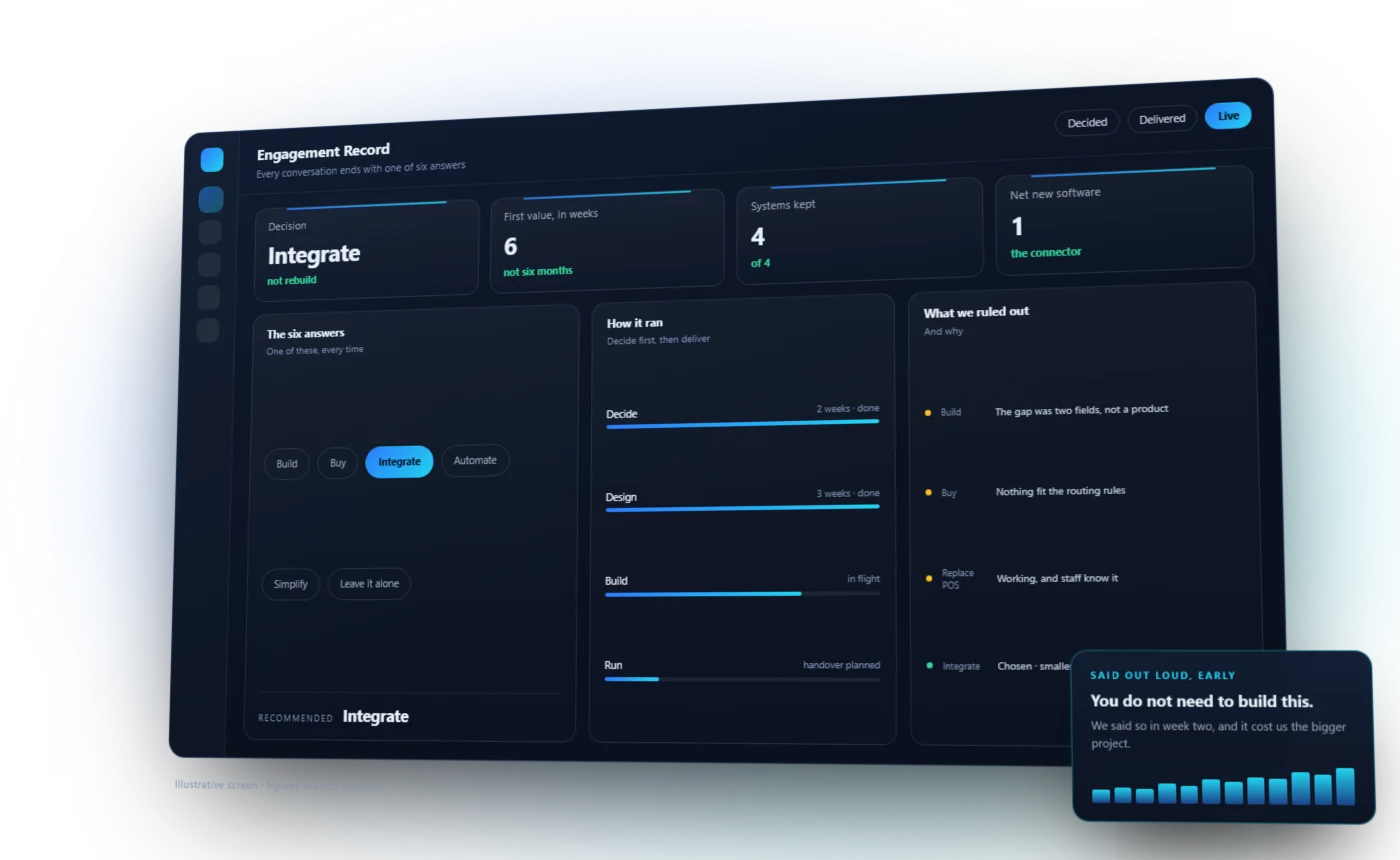Screen dimensions: 1400x860
Task: Click the Run phase progress bar
Action: [743, 679]
